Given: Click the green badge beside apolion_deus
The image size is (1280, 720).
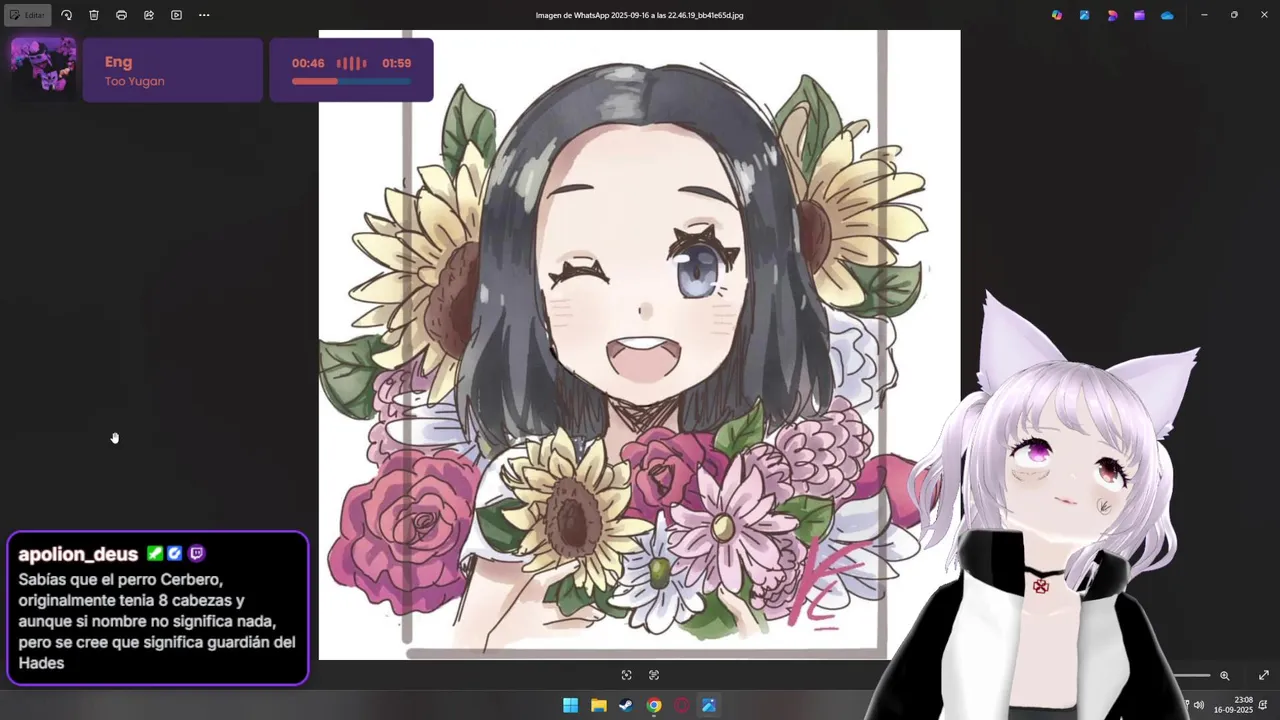Looking at the screenshot, I should point(154,553).
